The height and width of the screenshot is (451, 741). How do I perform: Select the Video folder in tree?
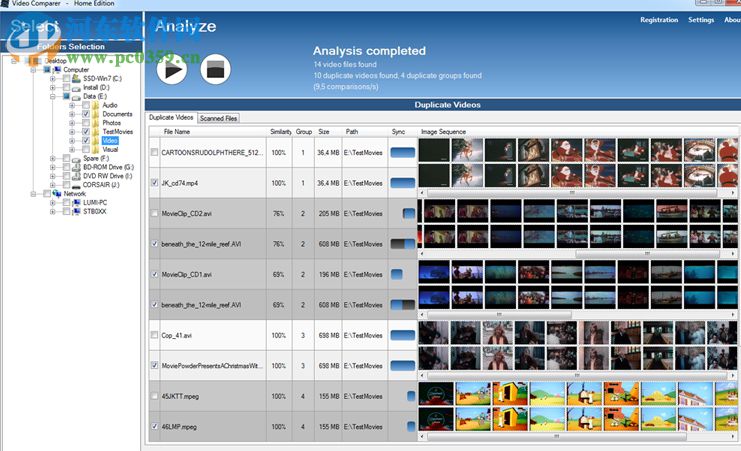[110, 140]
